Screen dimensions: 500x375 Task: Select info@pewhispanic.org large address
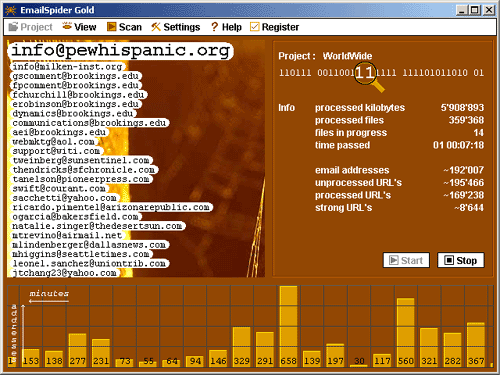[120, 51]
